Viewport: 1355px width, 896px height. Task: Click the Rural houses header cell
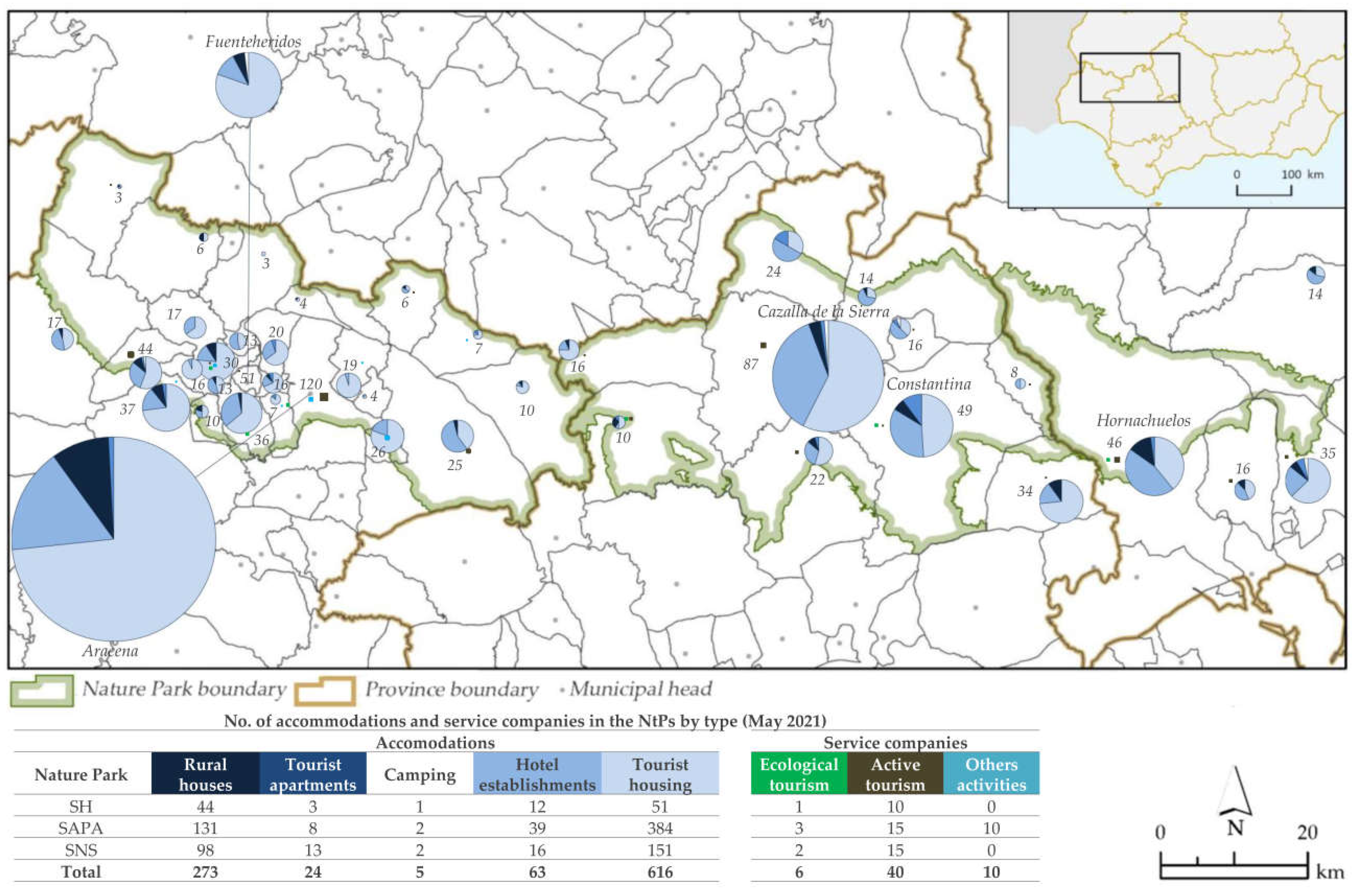point(205,774)
